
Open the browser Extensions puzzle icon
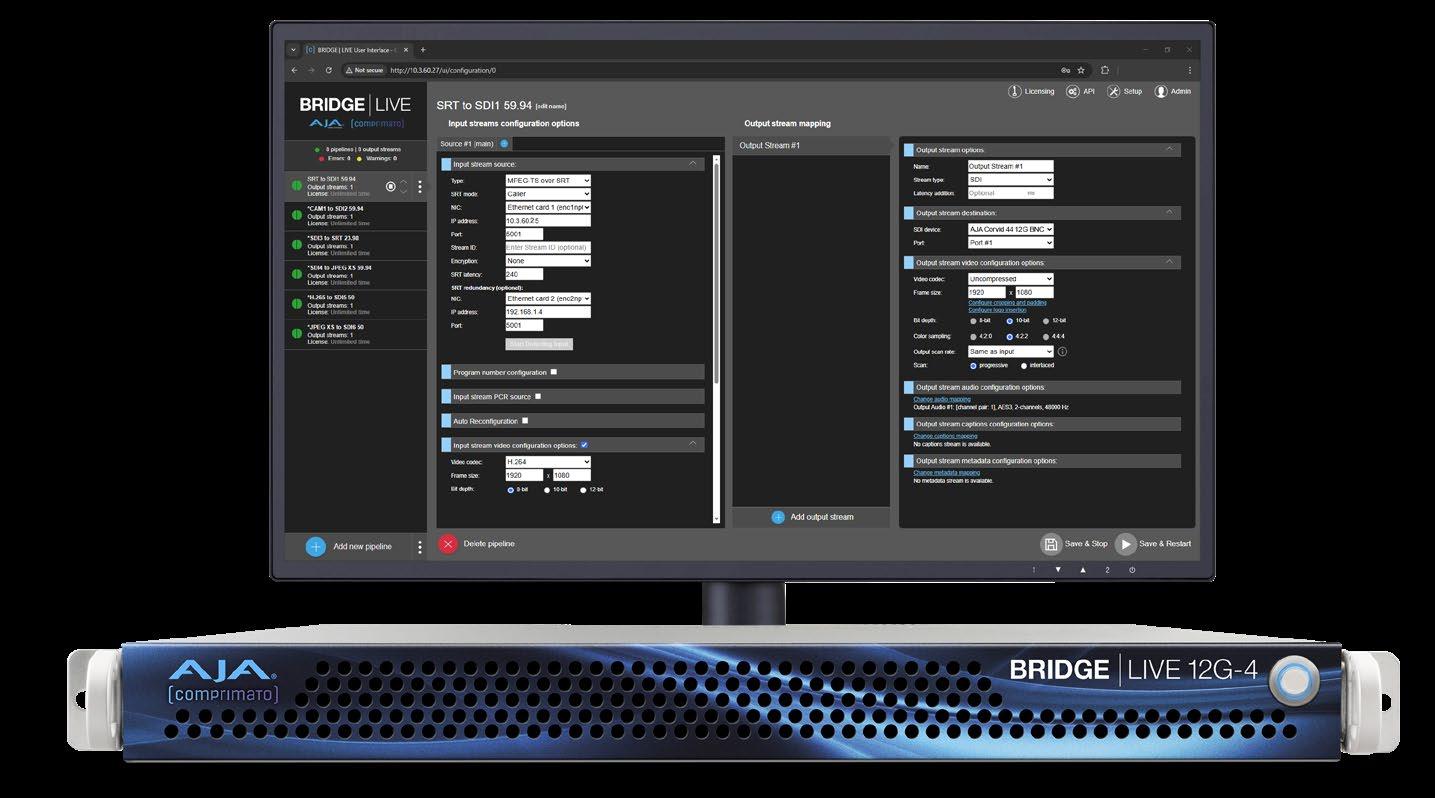[x=1105, y=70]
